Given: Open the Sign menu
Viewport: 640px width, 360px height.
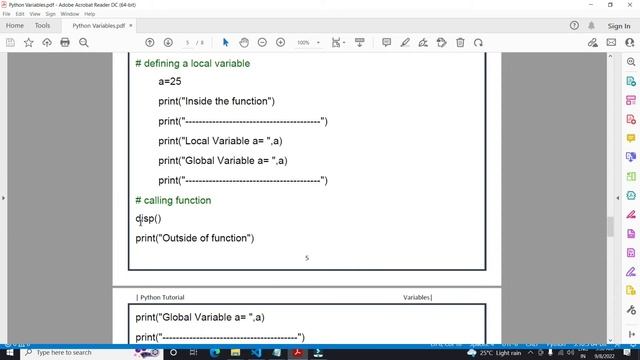Looking at the screenshot, I should pyautogui.click(x=50, y=14).
